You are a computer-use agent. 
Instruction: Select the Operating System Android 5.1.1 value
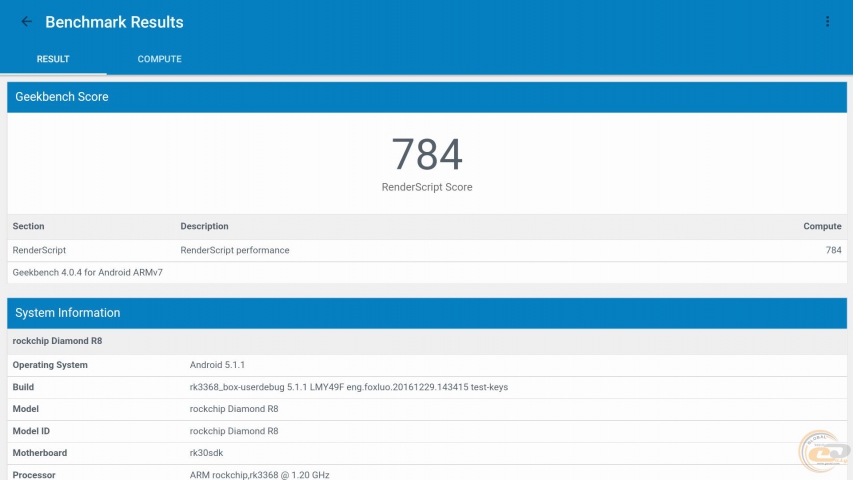coord(217,365)
